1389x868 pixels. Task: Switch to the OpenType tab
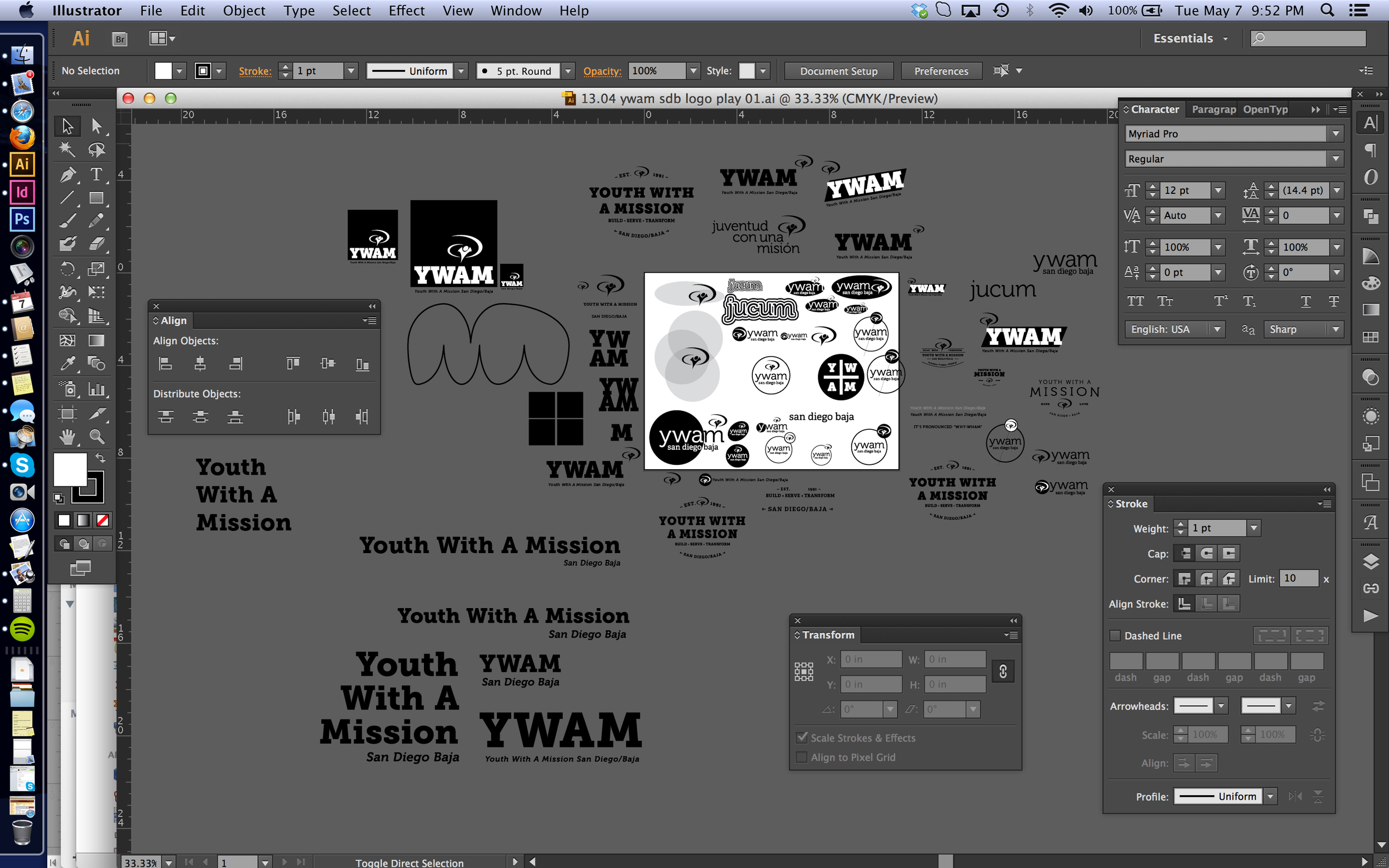1265,109
